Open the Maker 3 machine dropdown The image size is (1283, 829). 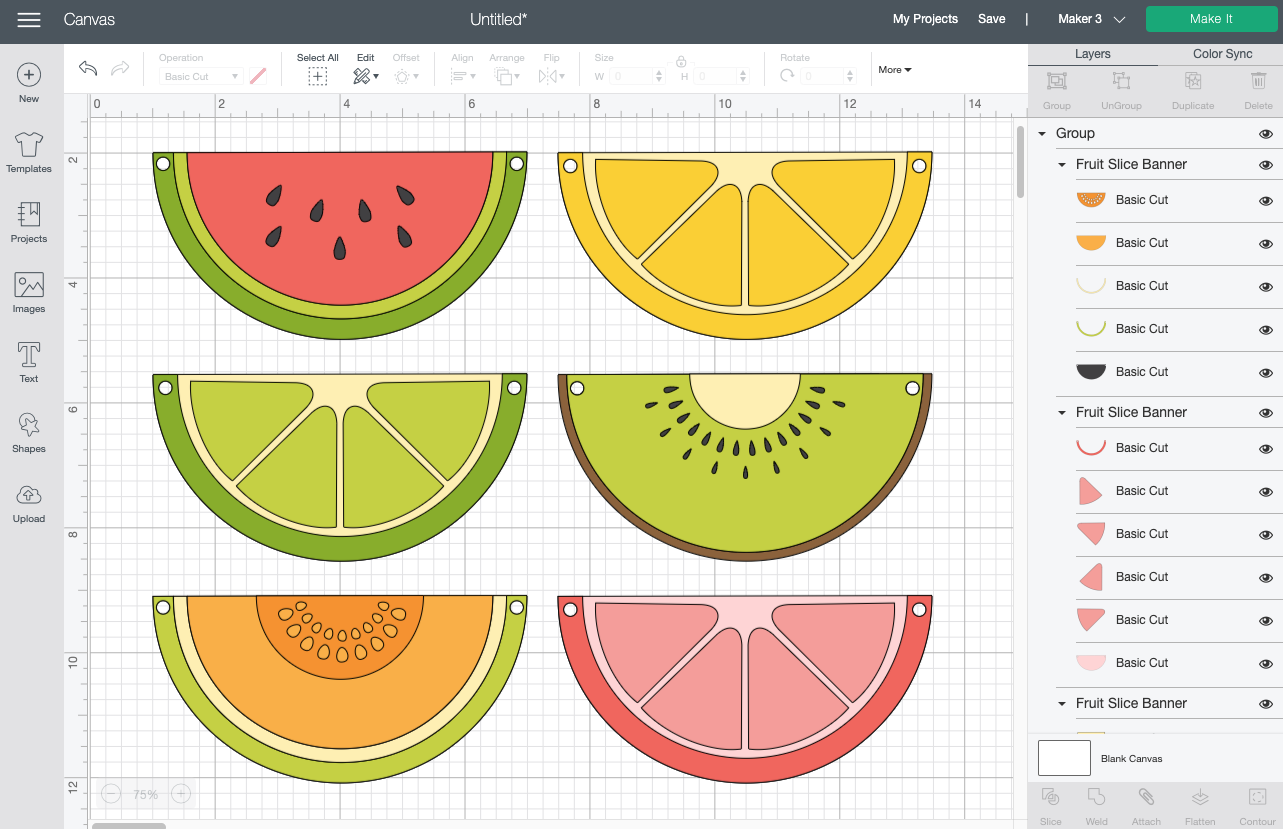coord(1091,19)
